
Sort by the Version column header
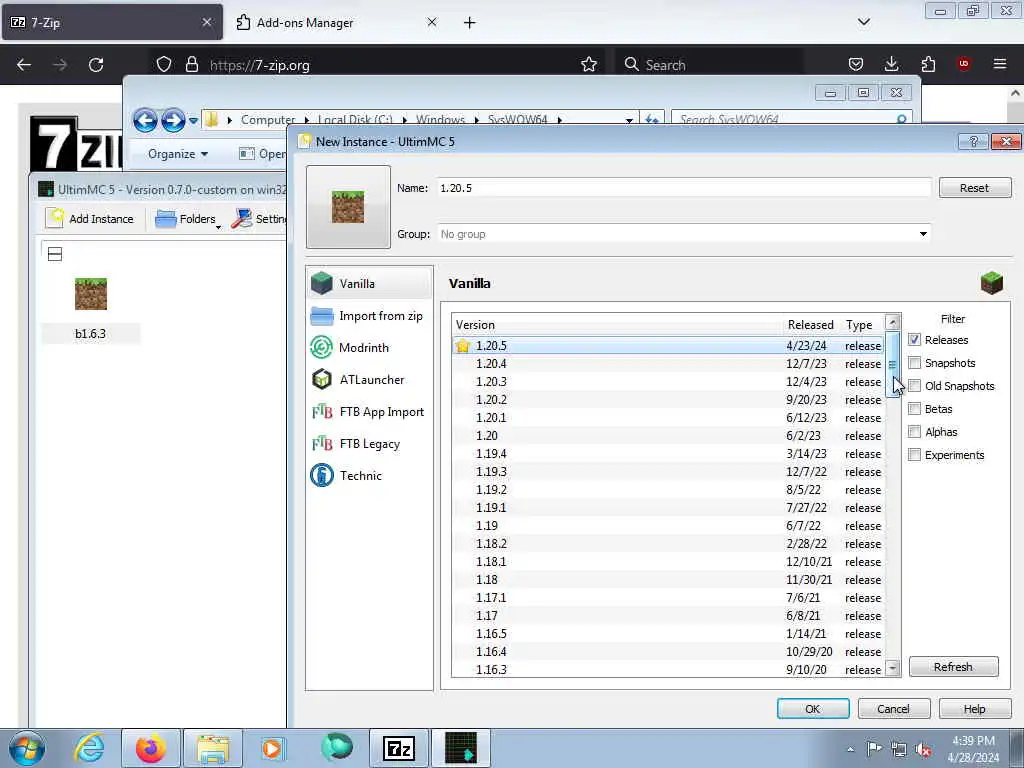(x=617, y=325)
